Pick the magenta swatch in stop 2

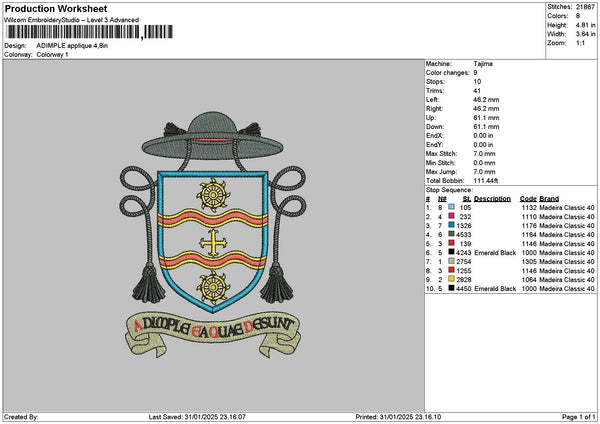click(x=452, y=216)
